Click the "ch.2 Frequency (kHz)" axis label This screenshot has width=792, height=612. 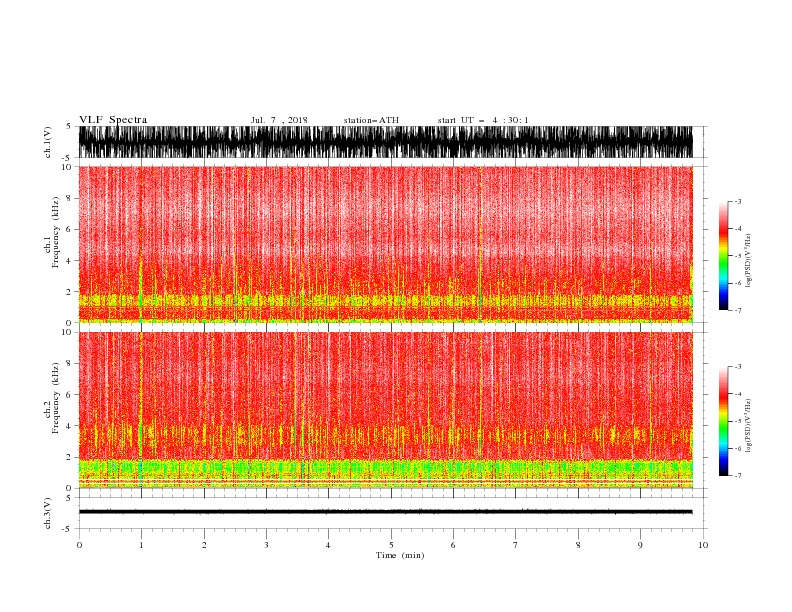(x=52, y=398)
